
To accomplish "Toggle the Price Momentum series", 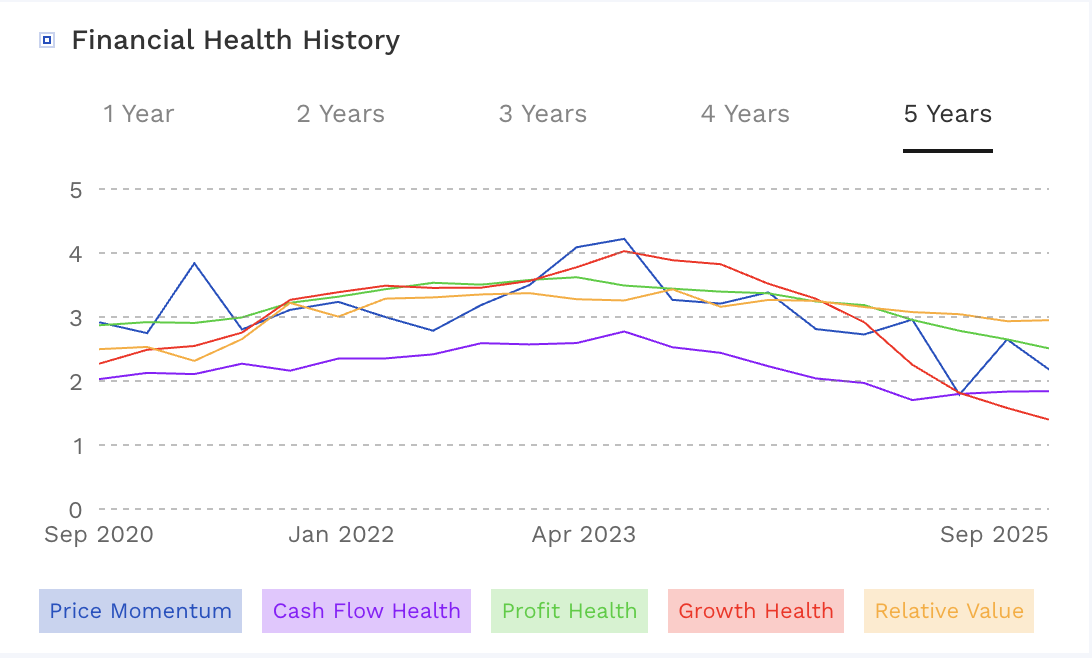I will click(139, 610).
